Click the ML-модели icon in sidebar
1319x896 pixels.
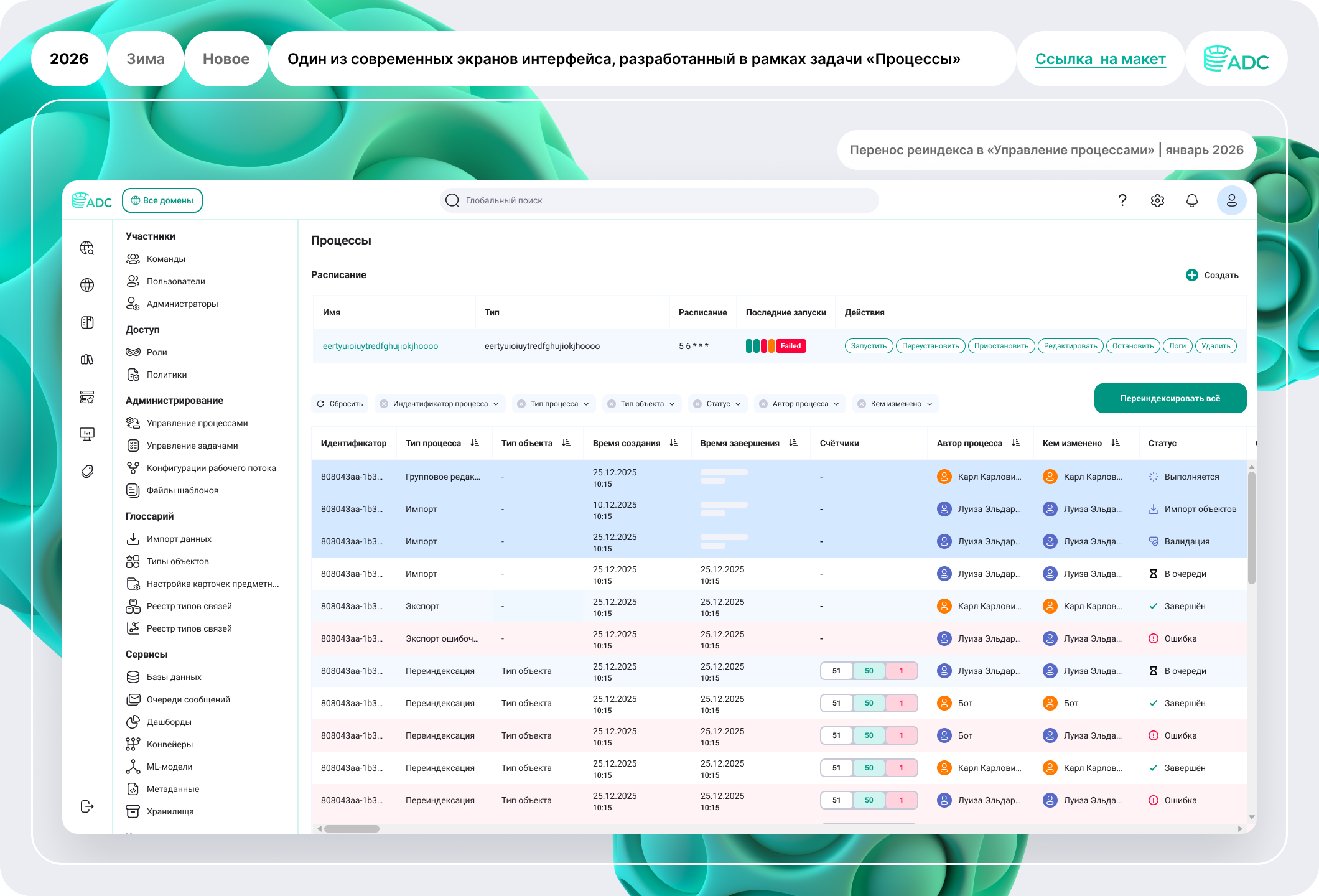133,767
